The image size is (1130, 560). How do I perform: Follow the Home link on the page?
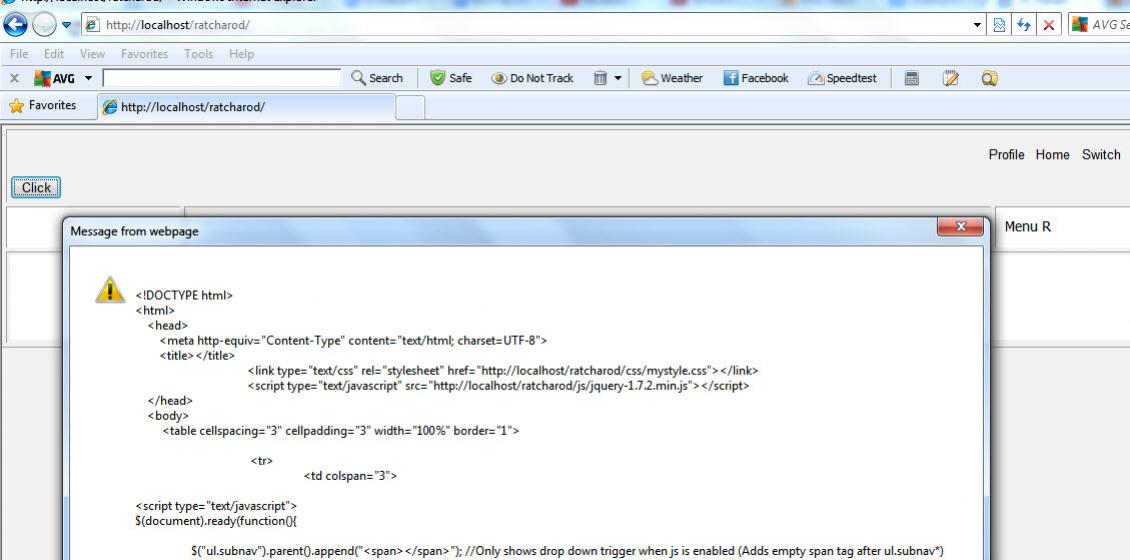pos(1052,154)
